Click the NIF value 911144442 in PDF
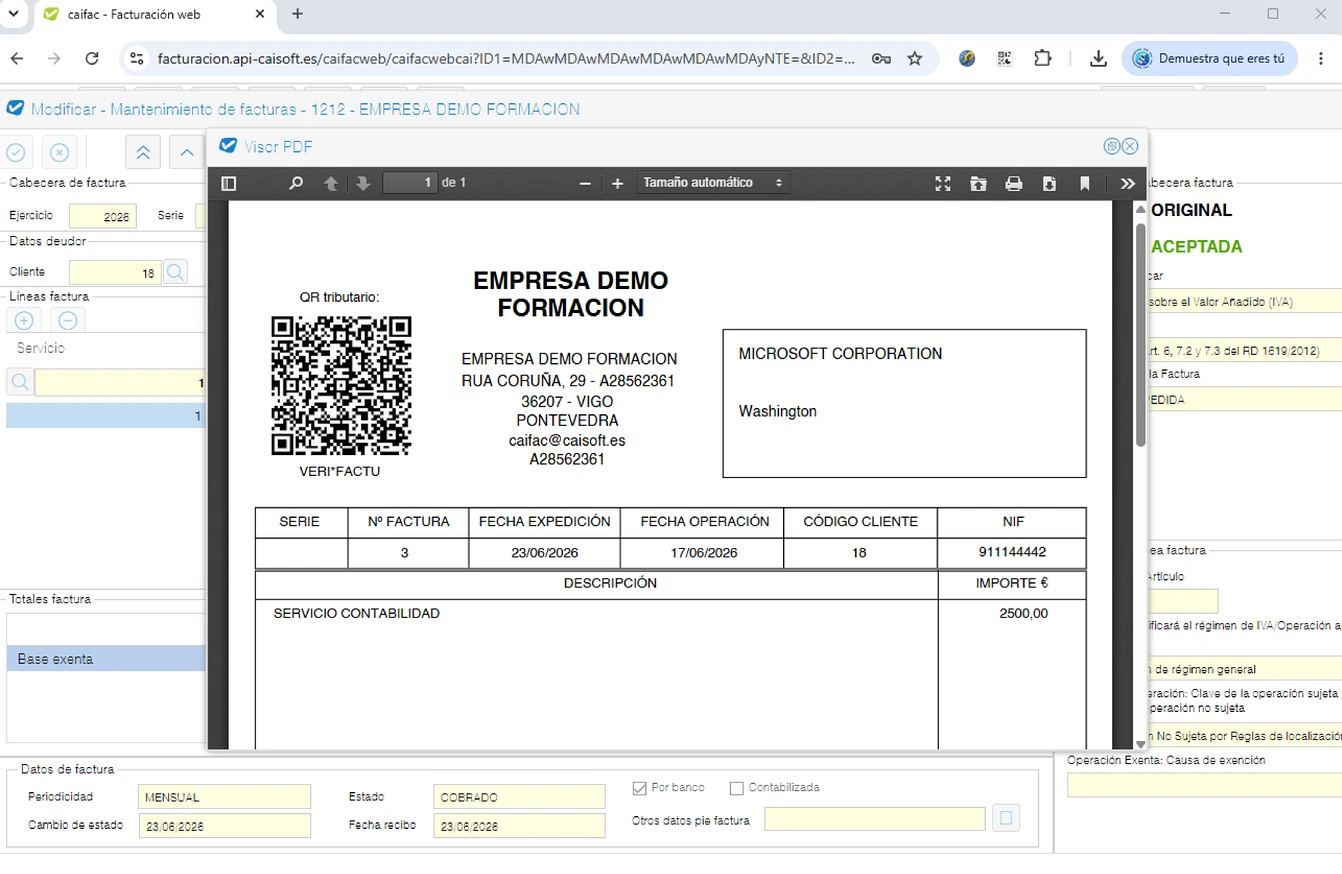 [x=1012, y=552]
